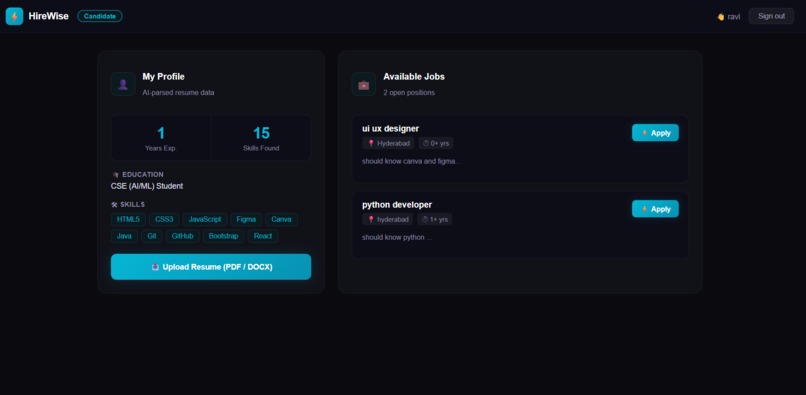Select the Figma skill tag
This screenshot has height=395, width=806.
coord(246,220)
